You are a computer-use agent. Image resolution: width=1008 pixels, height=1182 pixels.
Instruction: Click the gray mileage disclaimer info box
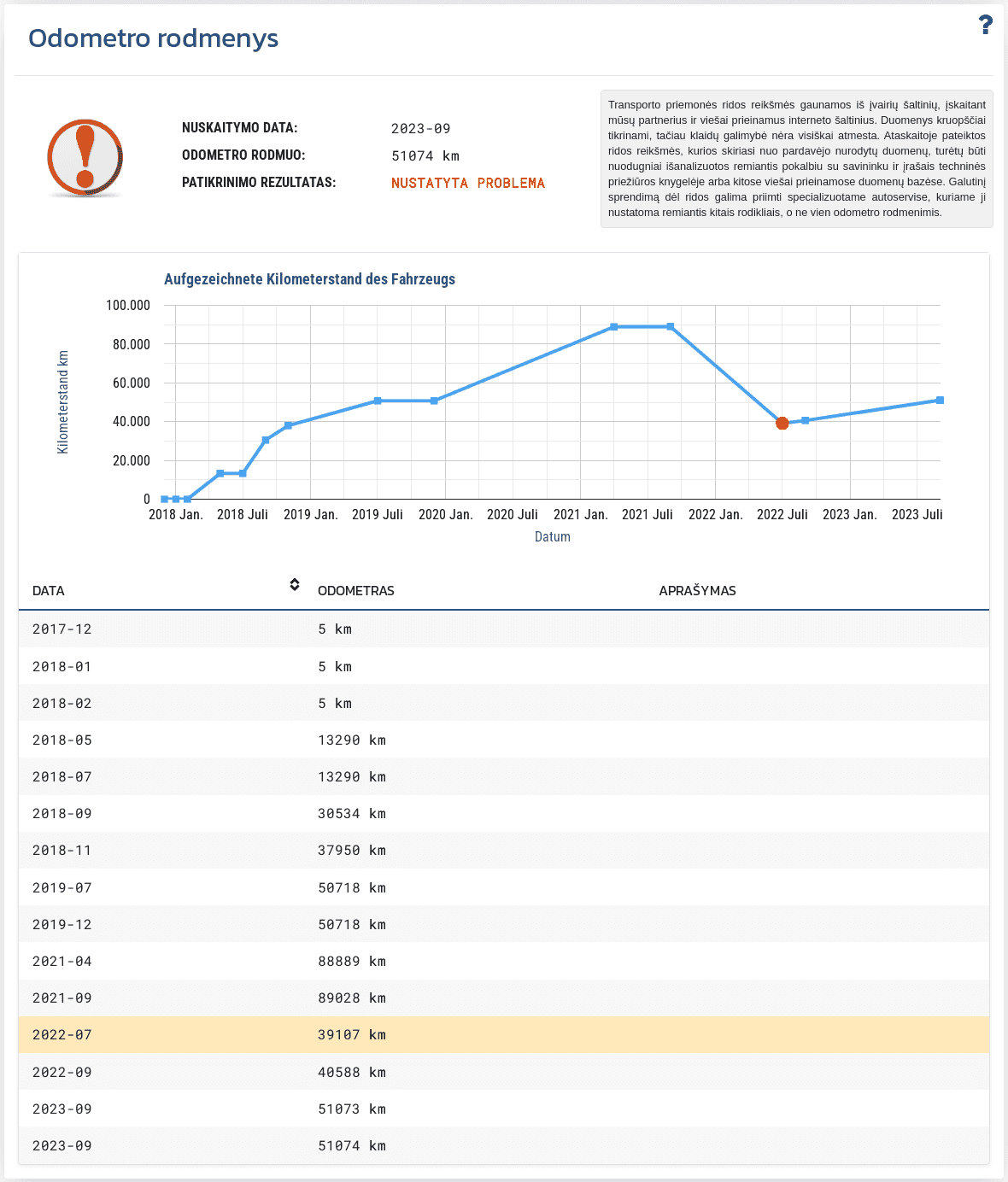point(797,159)
